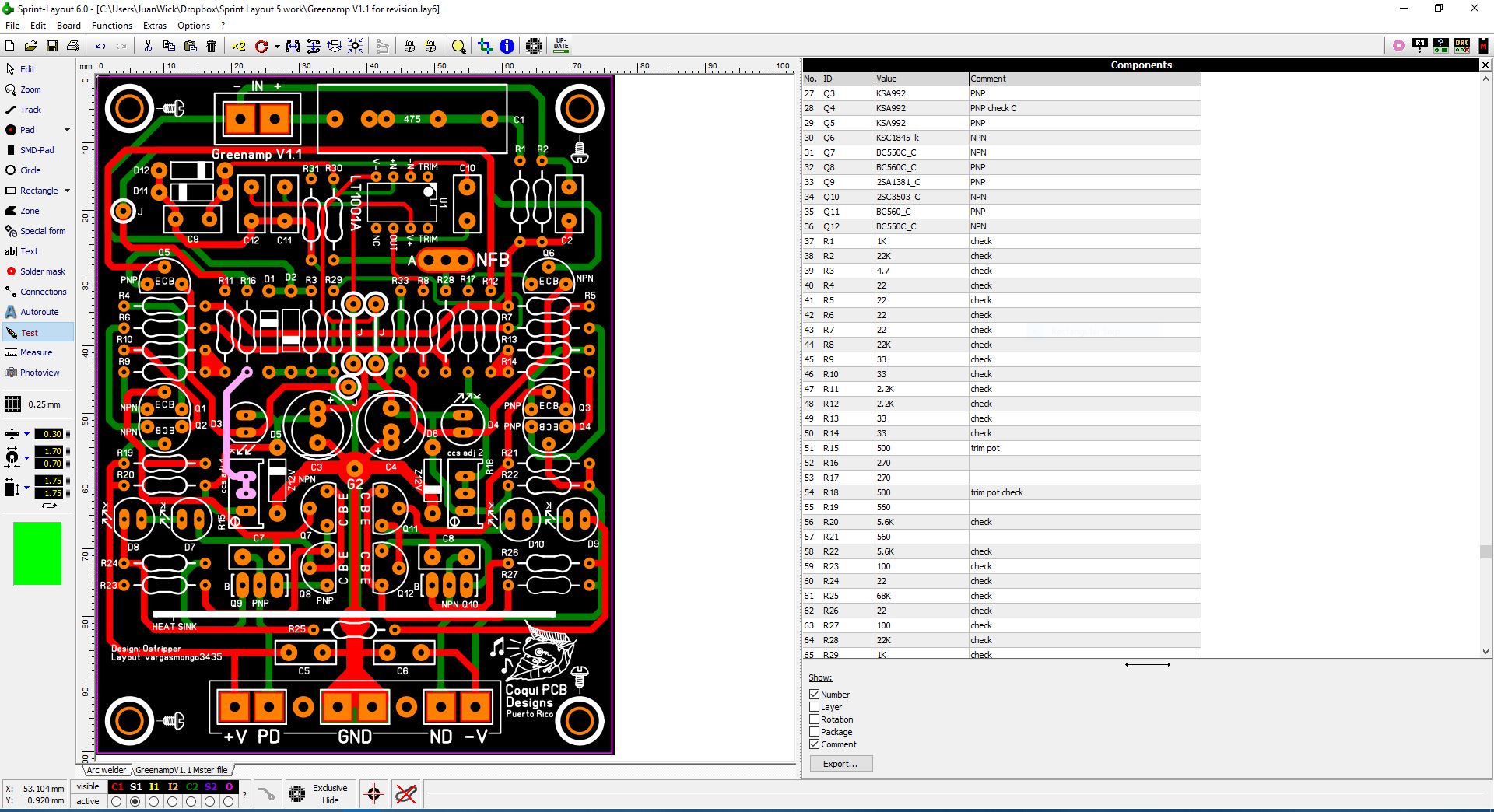Image resolution: width=1494 pixels, height=812 pixels.
Task: Open the DRC panel icon
Action: (x=1462, y=46)
